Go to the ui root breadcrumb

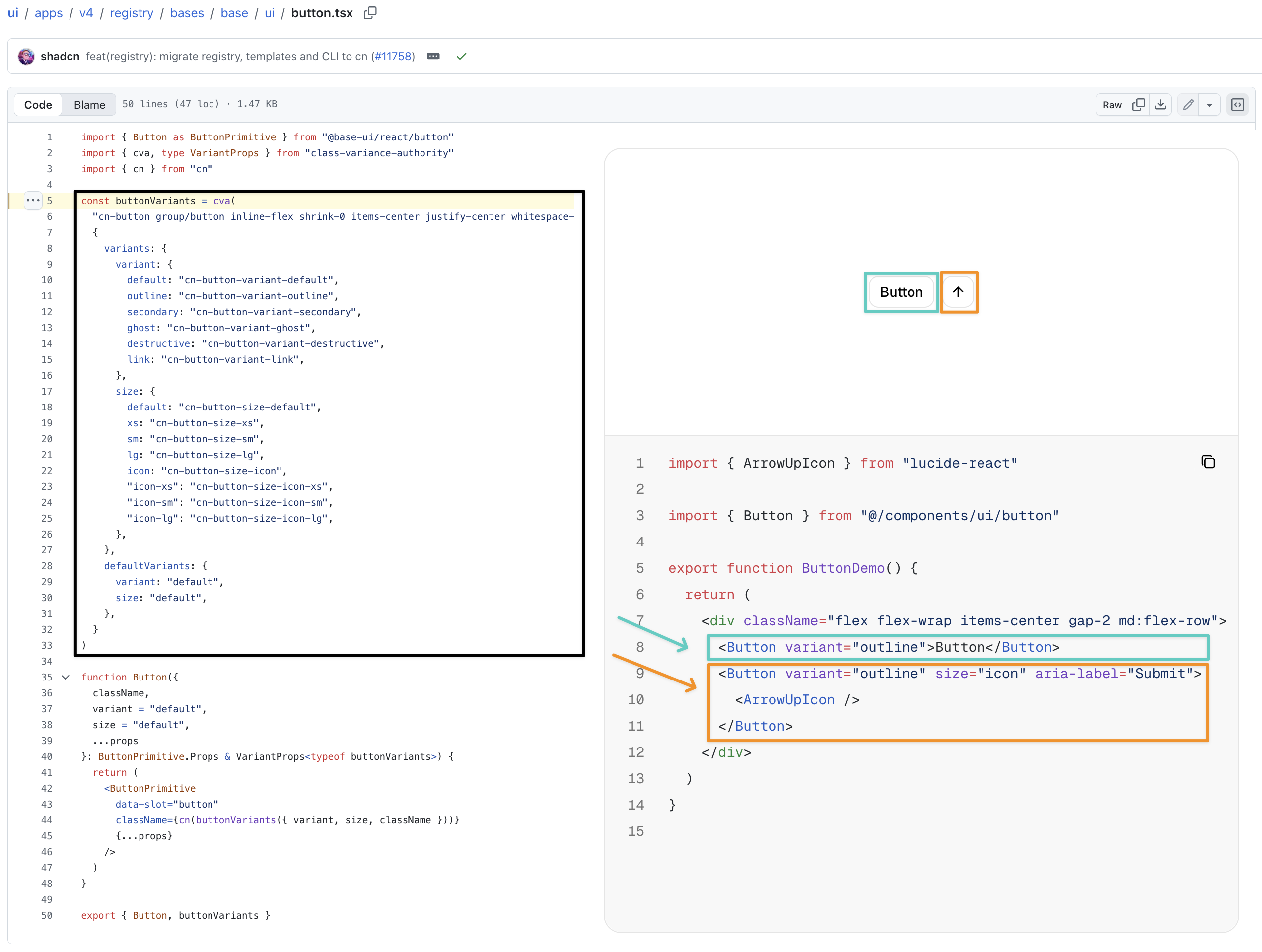[13, 12]
